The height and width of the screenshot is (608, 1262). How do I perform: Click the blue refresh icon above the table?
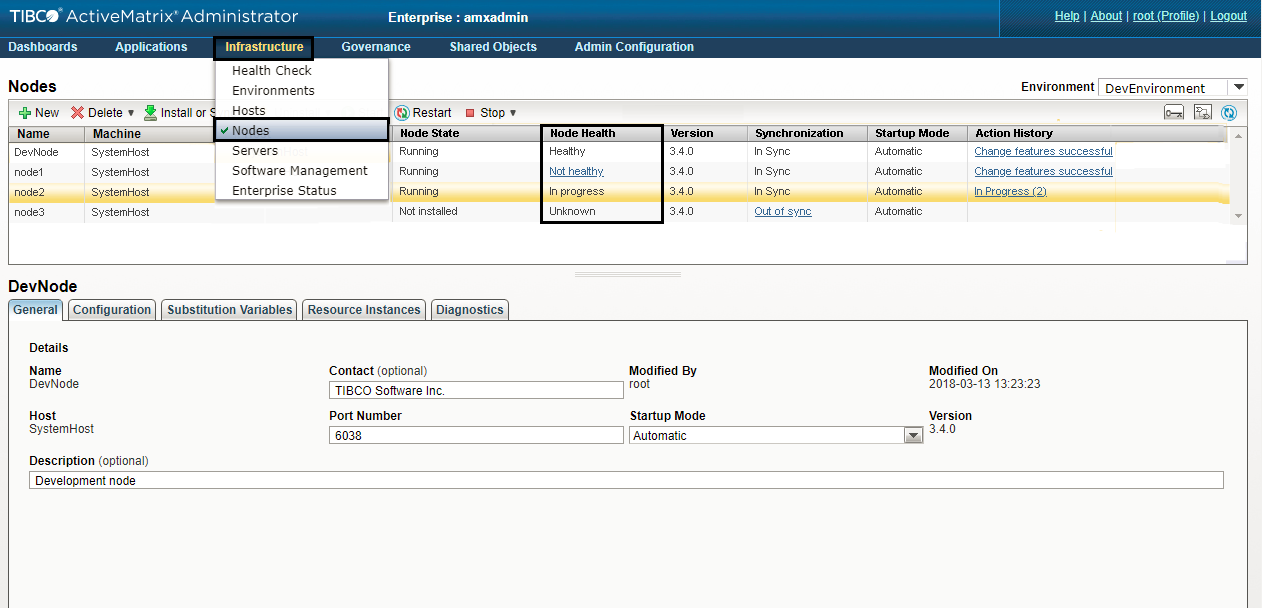1229,113
